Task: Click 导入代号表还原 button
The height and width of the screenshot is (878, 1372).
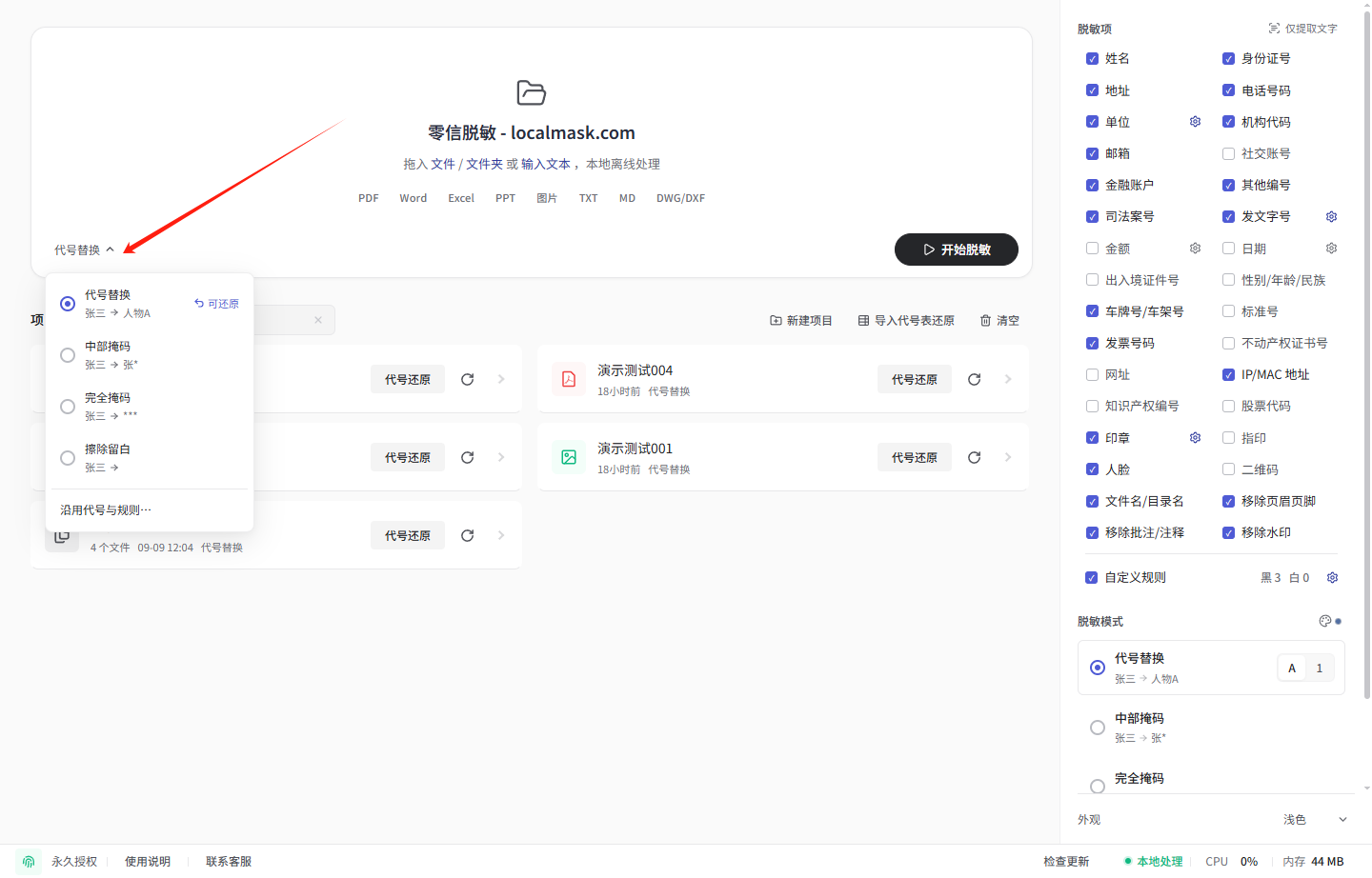Action: tap(906, 321)
